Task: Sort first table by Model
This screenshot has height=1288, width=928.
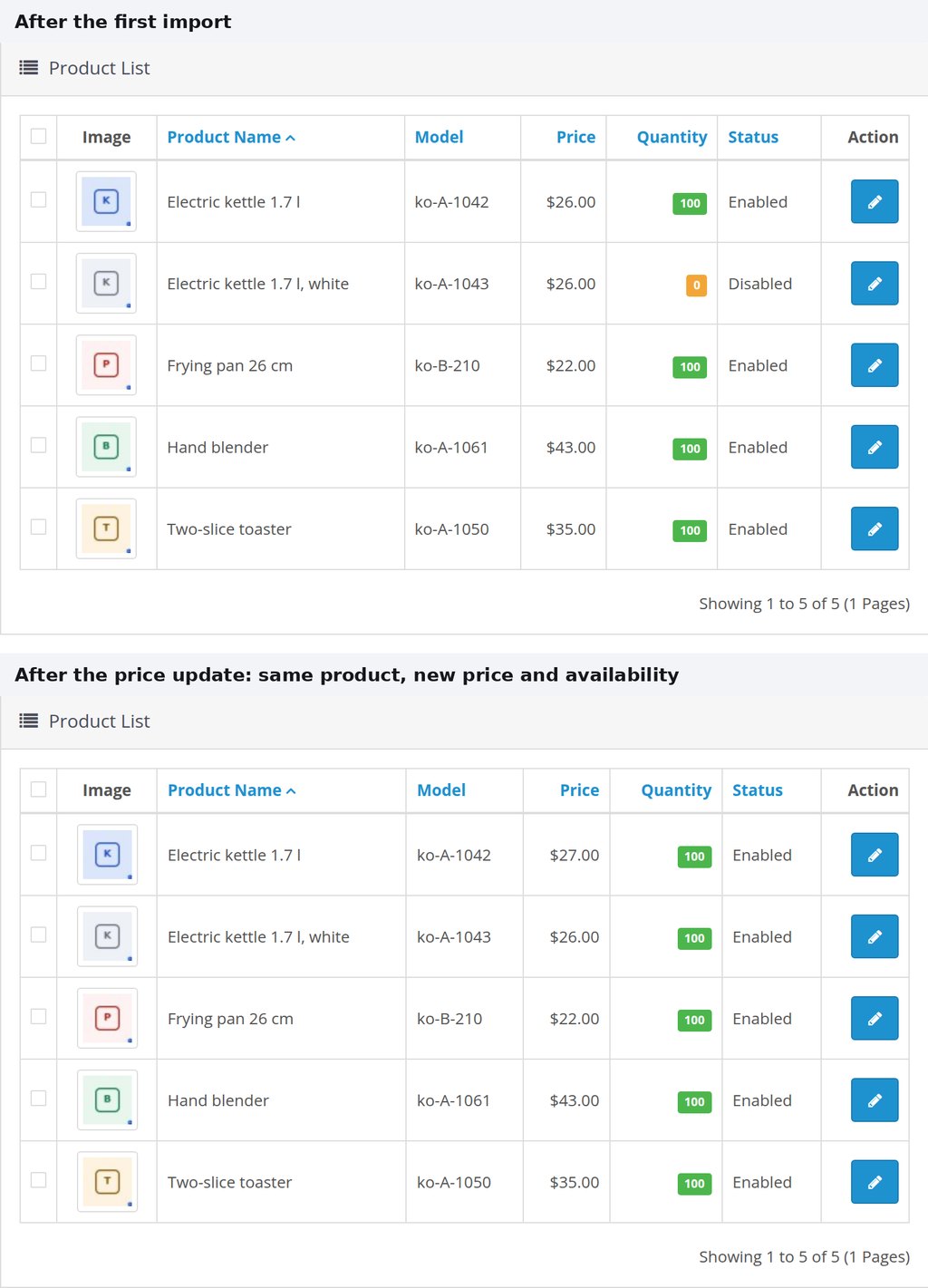Action: 439,137
